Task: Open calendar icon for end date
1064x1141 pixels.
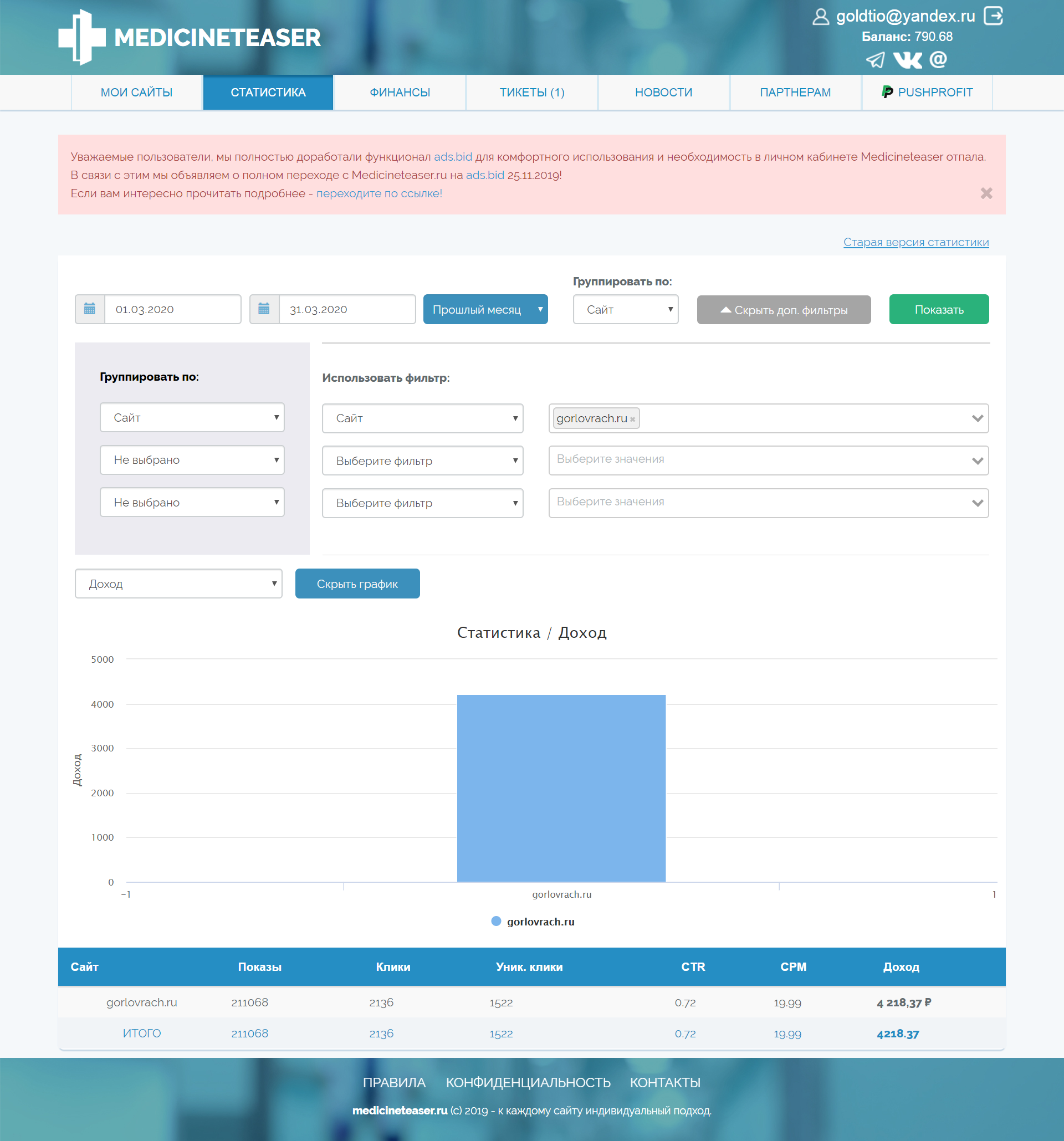Action: point(264,309)
